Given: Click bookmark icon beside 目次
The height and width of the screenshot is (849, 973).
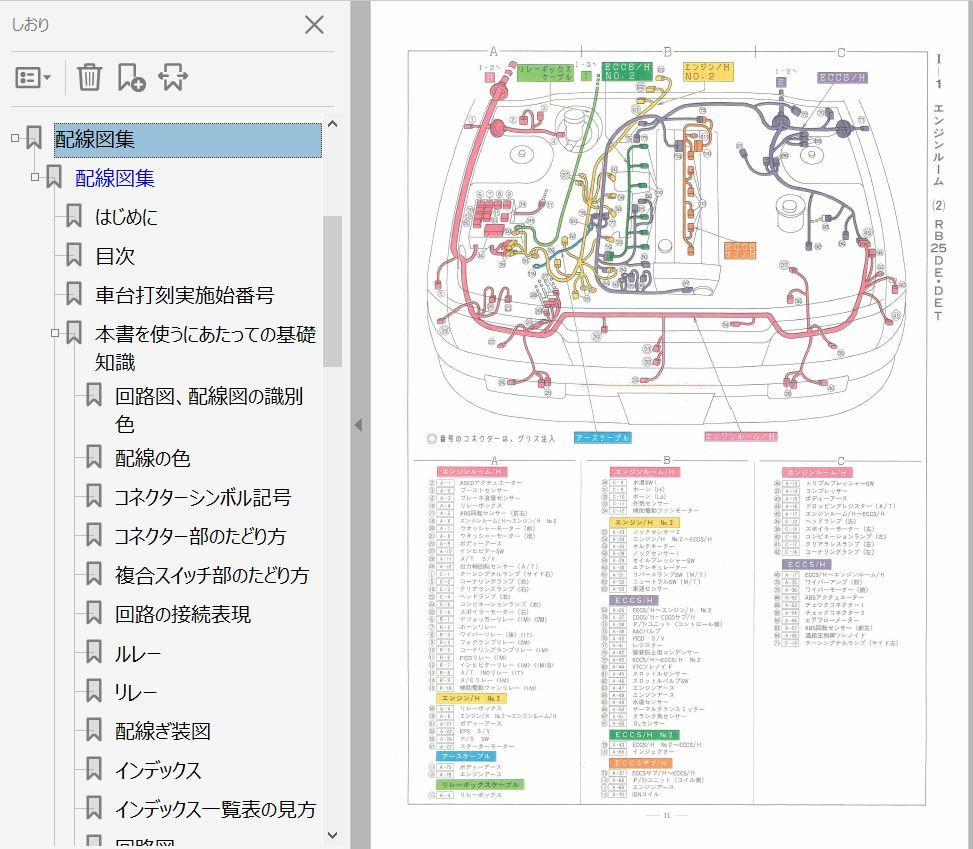Looking at the screenshot, I should tap(74, 255).
